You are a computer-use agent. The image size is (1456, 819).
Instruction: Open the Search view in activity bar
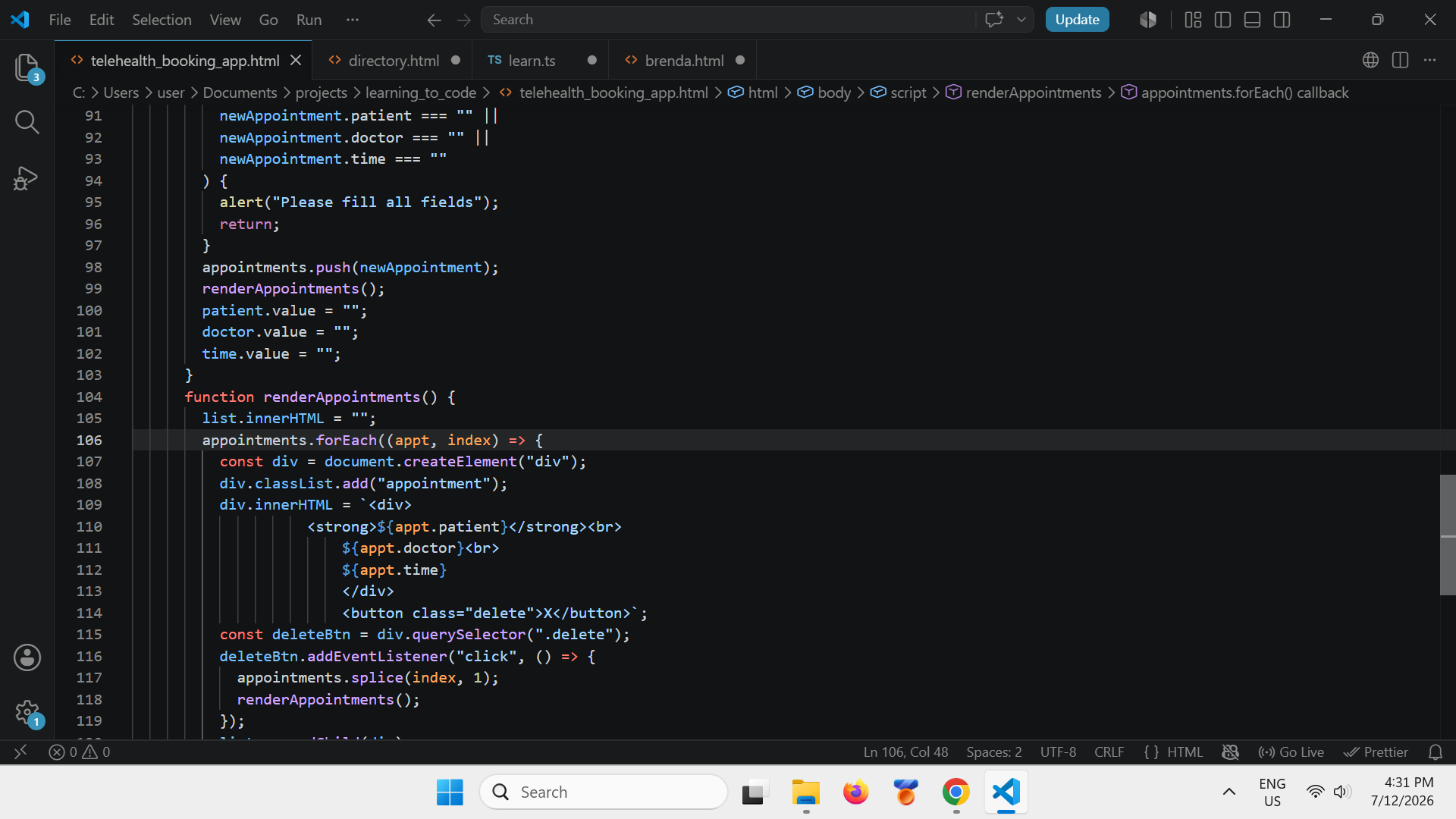pyautogui.click(x=27, y=122)
